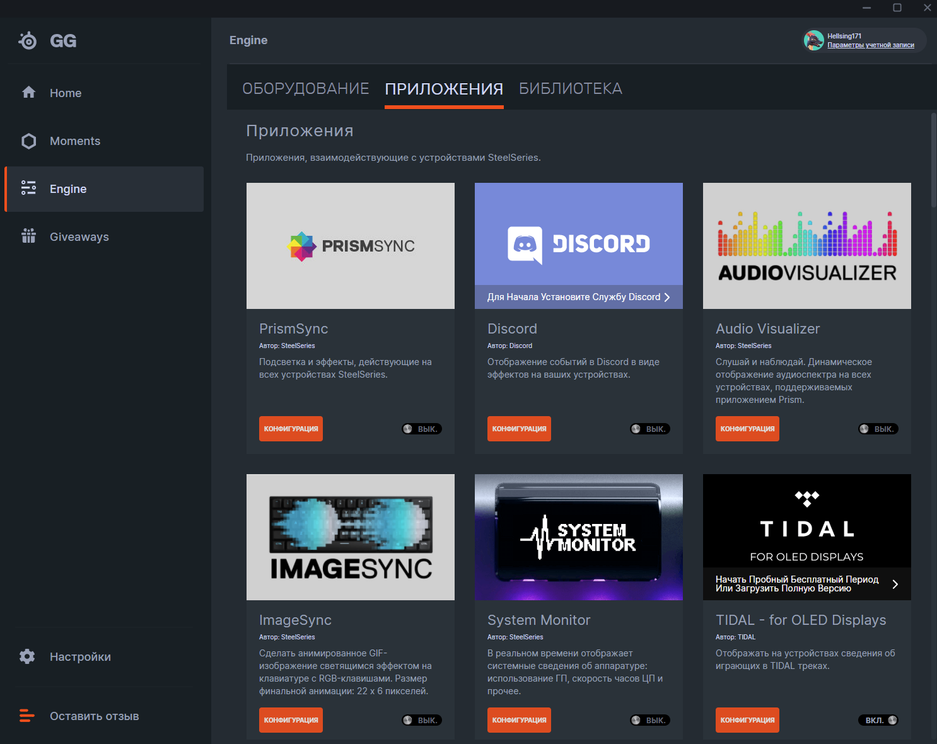Screen dimensions: 937x744
Task: Click the settings gear icon
Action: pos(27,656)
